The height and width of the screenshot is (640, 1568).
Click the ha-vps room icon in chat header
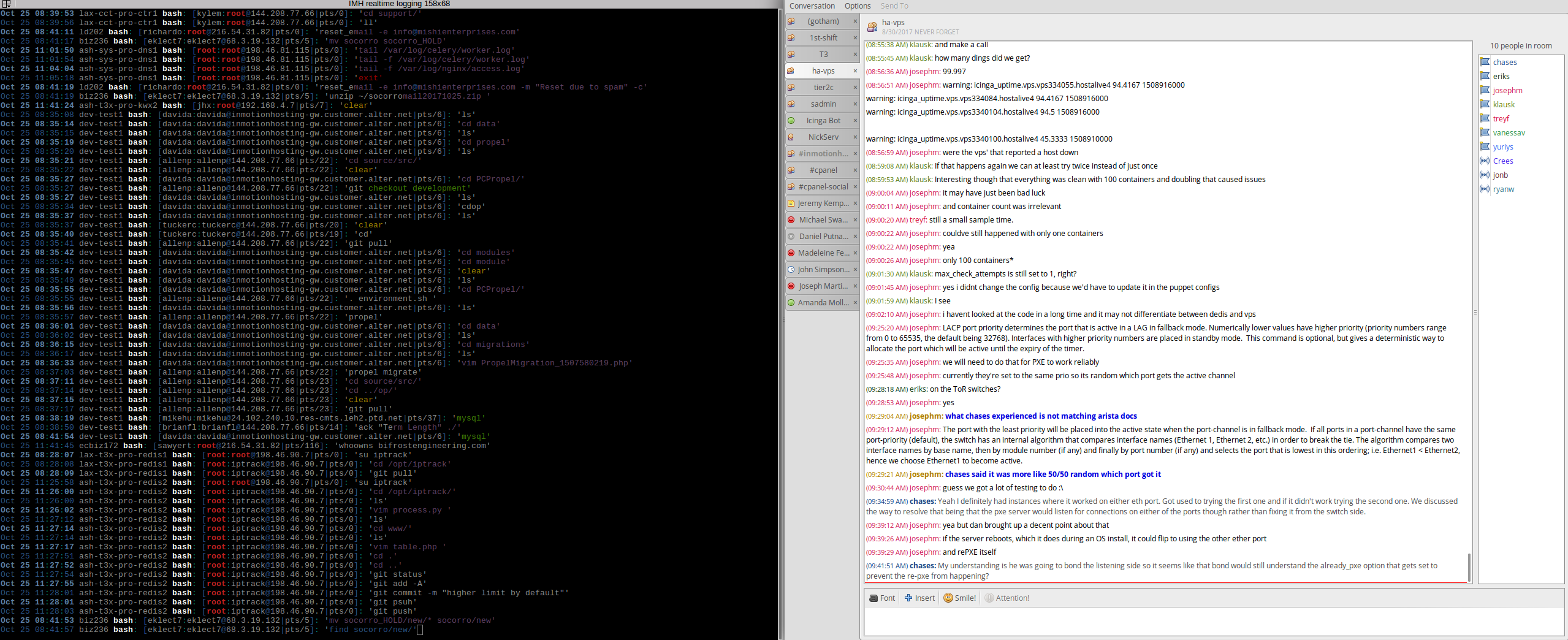click(872, 27)
